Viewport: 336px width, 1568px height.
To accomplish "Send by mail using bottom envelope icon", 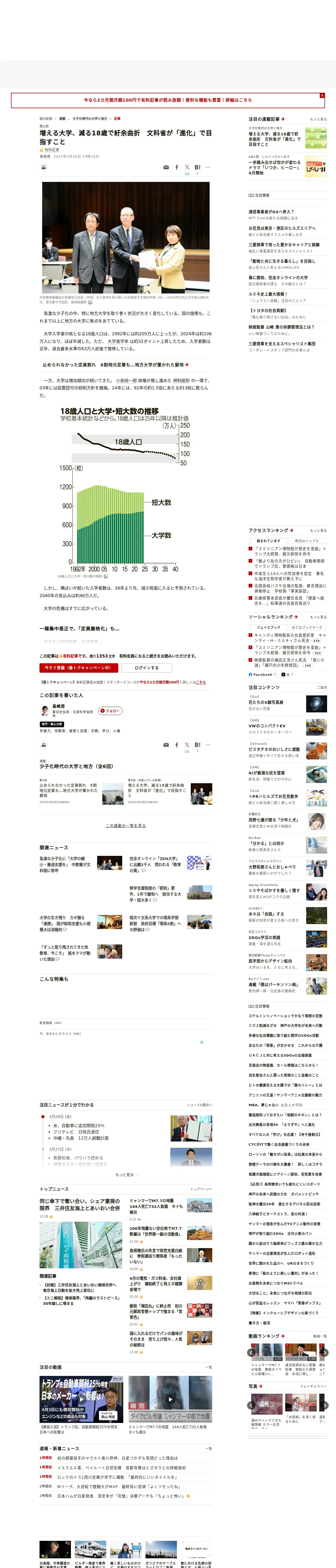I will point(166,745).
